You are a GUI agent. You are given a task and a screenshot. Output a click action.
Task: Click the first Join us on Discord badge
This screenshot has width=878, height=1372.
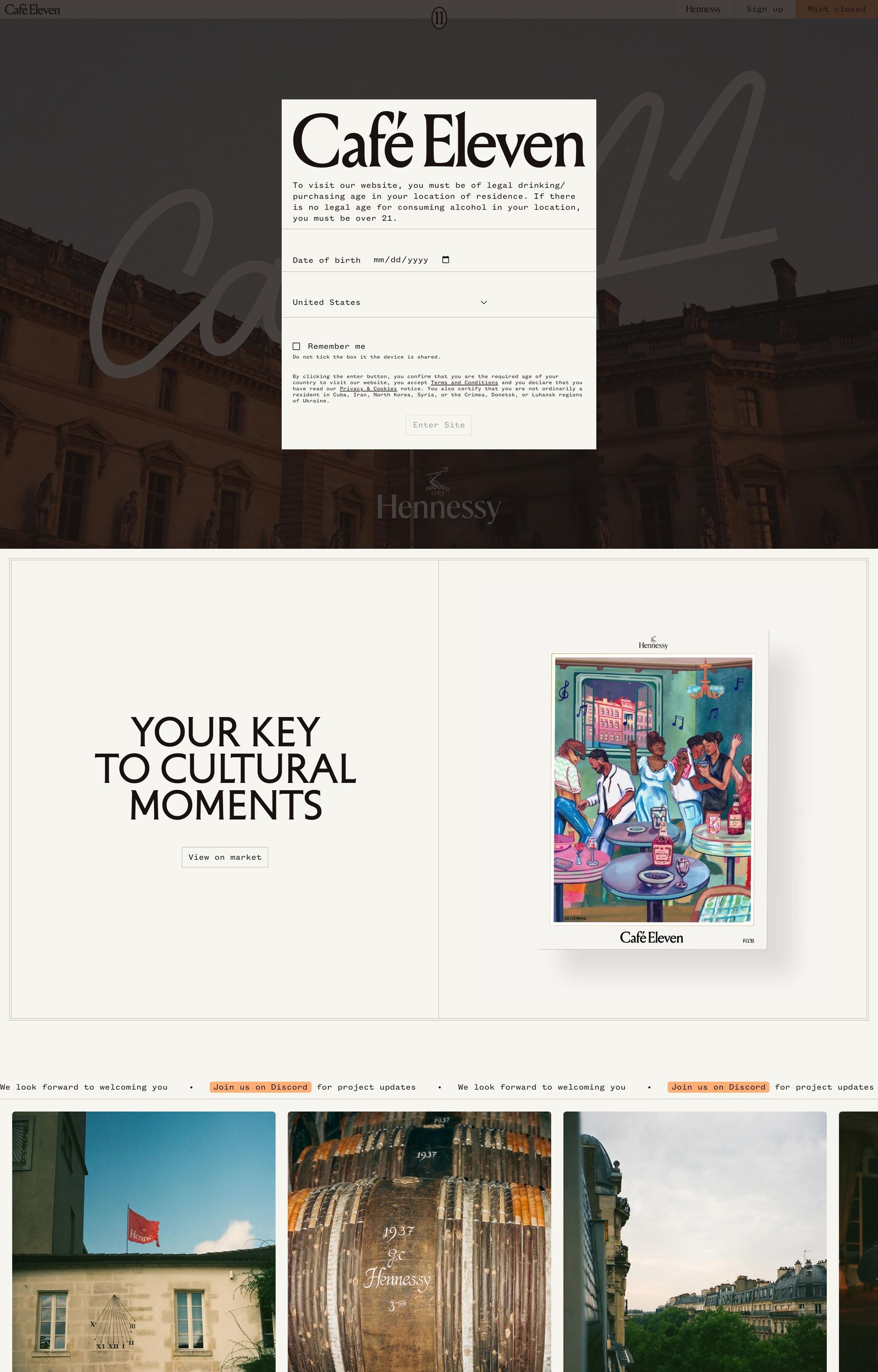tap(261, 1087)
